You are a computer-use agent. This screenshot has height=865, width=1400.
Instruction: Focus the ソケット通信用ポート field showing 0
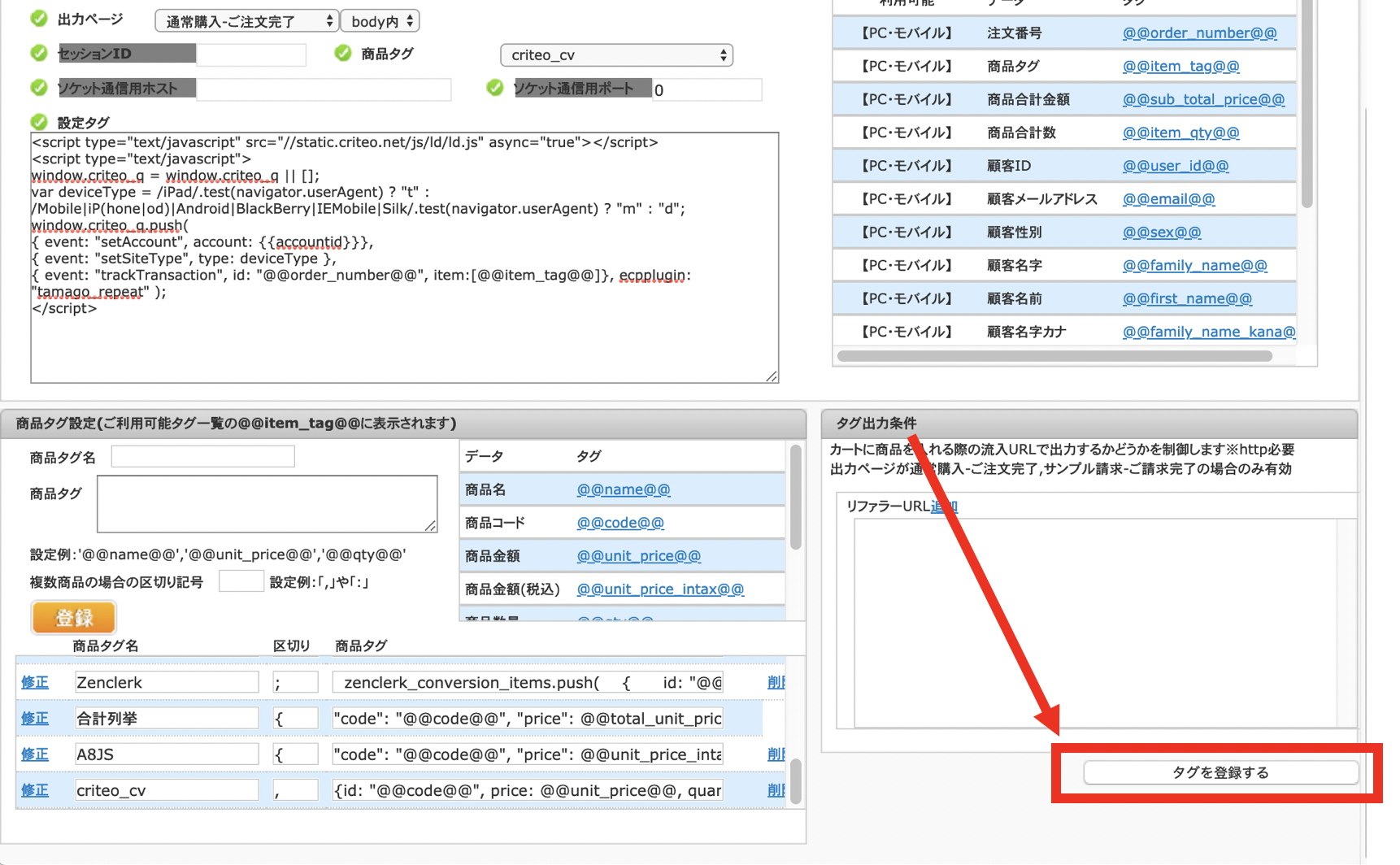pos(707,89)
